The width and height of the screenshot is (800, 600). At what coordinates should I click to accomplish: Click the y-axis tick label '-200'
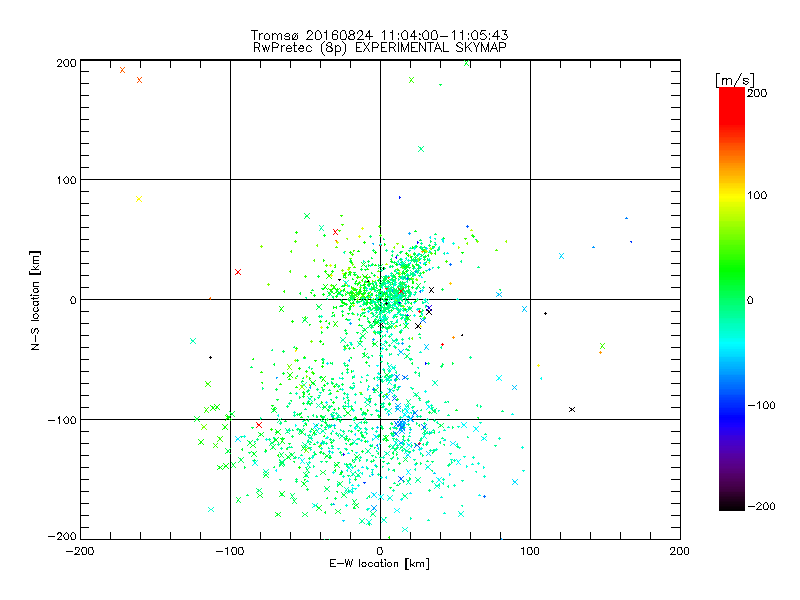click(62, 536)
